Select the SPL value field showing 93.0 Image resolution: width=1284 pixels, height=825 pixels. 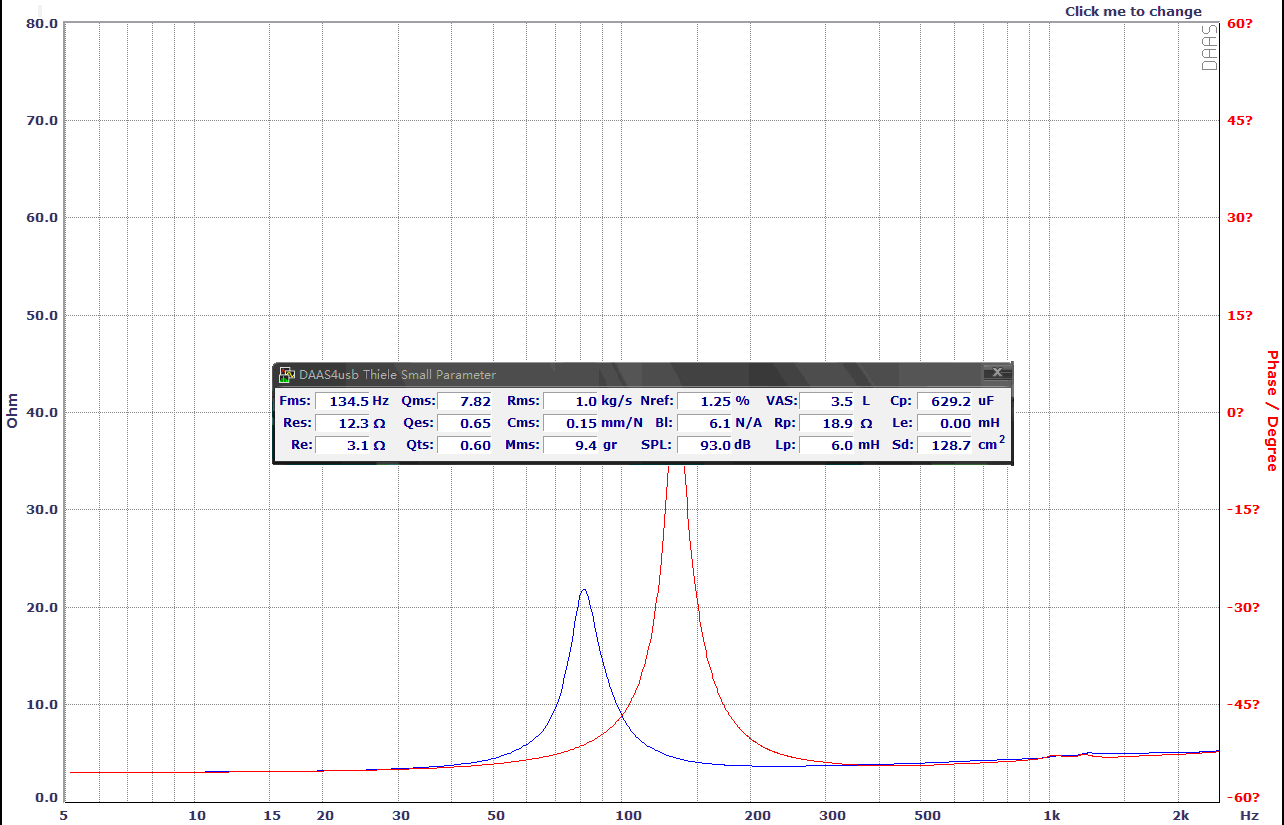(x=704, y=445)
